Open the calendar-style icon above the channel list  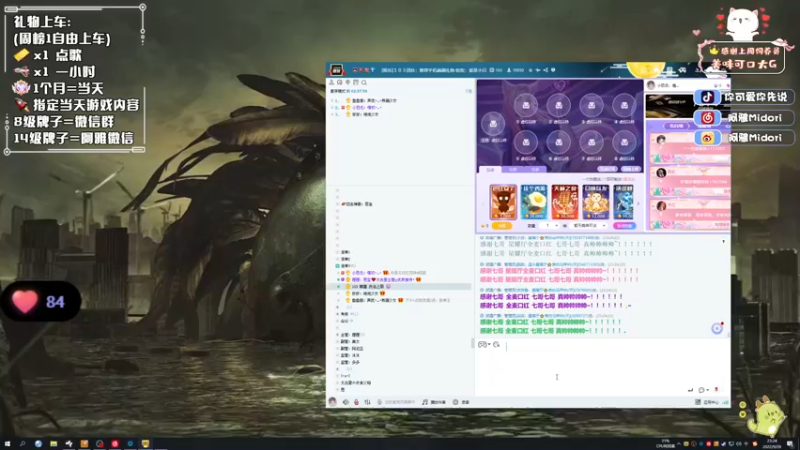[x=356, y=82]
